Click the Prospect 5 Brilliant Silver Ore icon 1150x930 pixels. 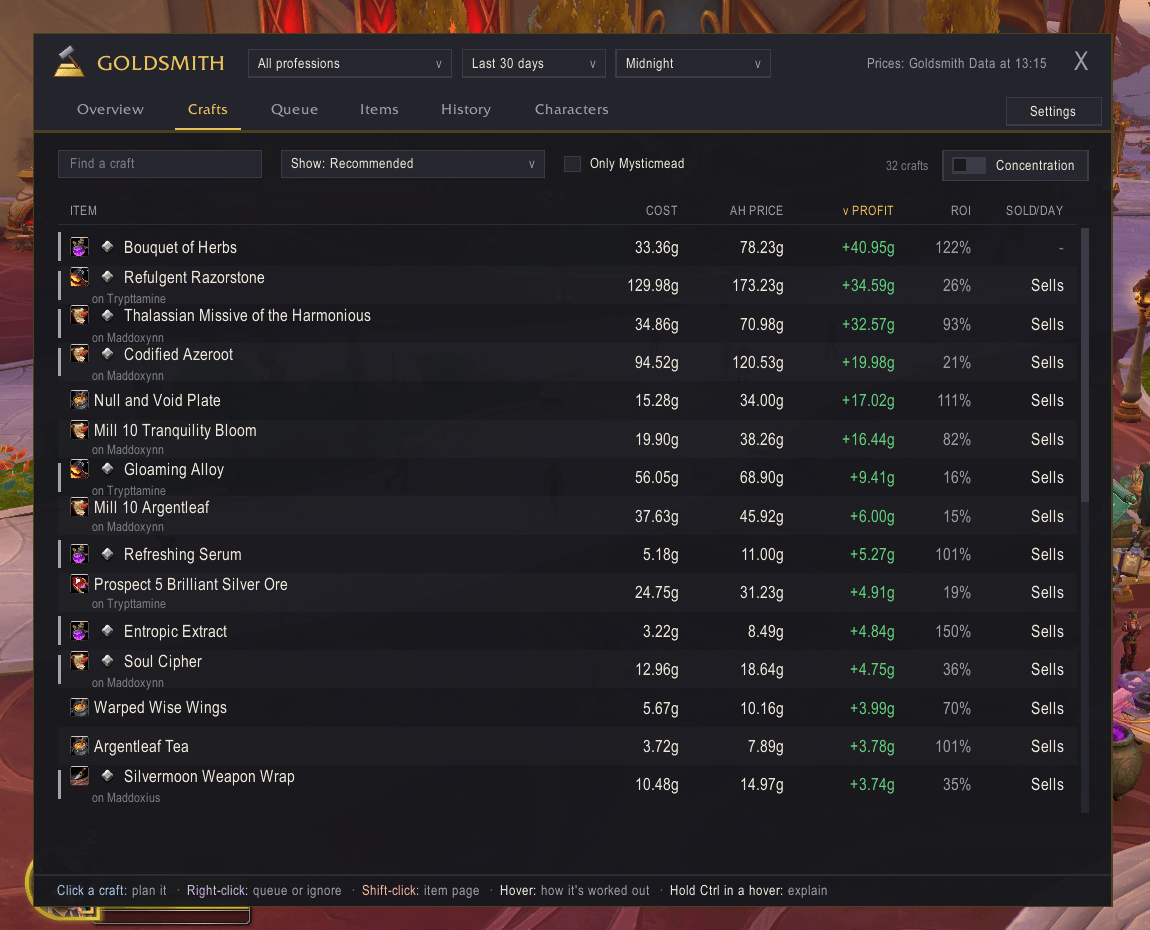(79, 585)
